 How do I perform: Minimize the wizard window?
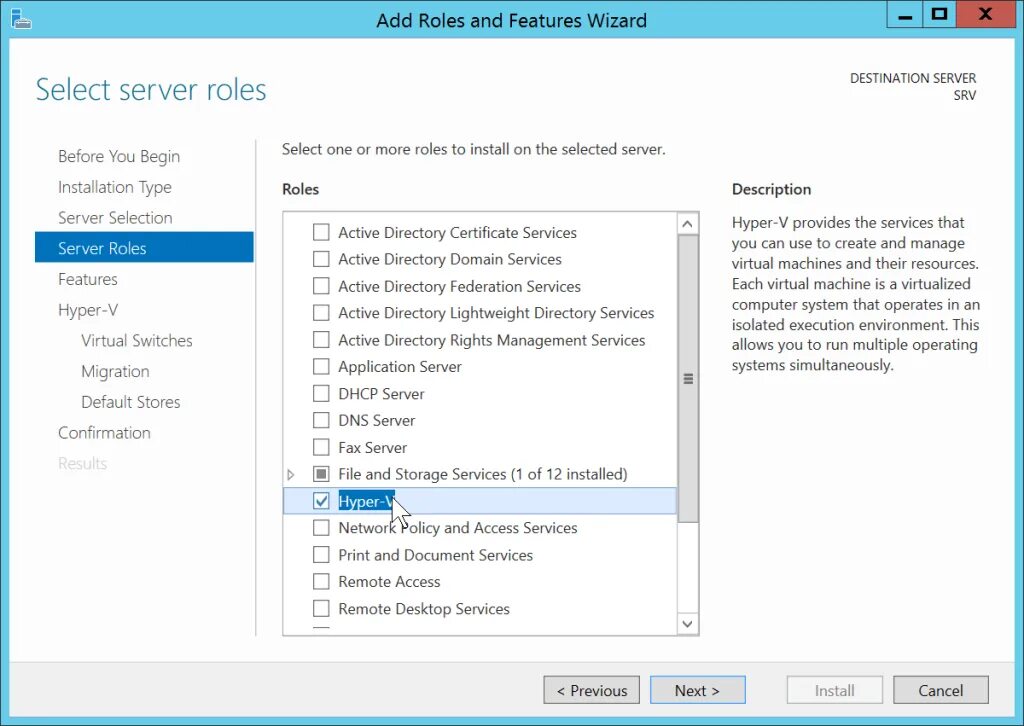click(903, 14)
